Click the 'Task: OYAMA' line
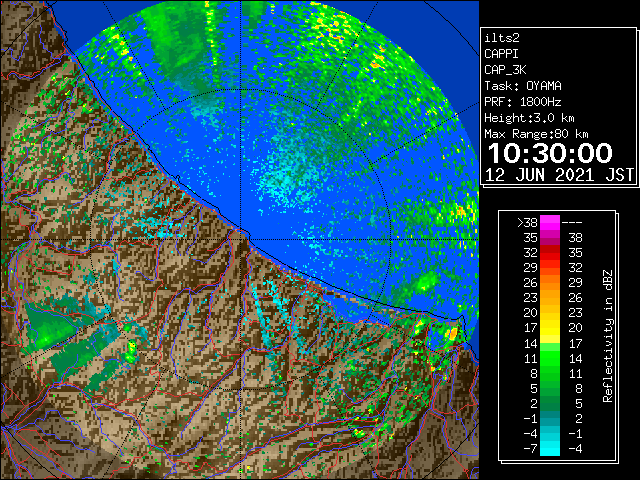Screen dimensions: 640x480 coord(523,86)
